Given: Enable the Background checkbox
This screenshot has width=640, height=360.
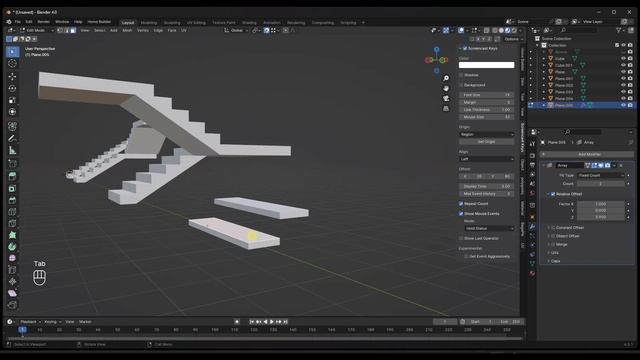Looking at the screenshot, I should [461, 85].
